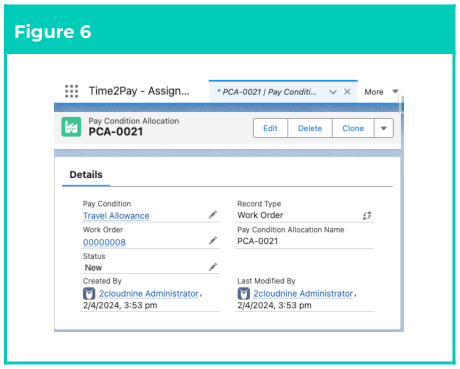Edit the Work Order field pencil
The image size is (460, 369).
point(213,240)
